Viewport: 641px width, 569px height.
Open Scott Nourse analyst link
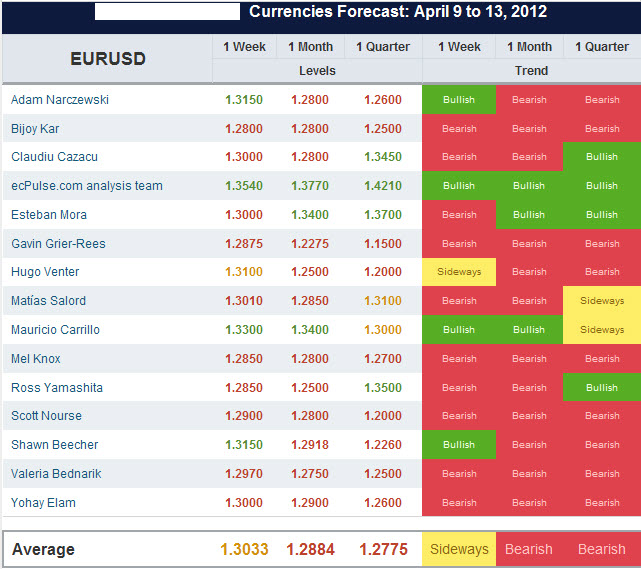point(46,416)
